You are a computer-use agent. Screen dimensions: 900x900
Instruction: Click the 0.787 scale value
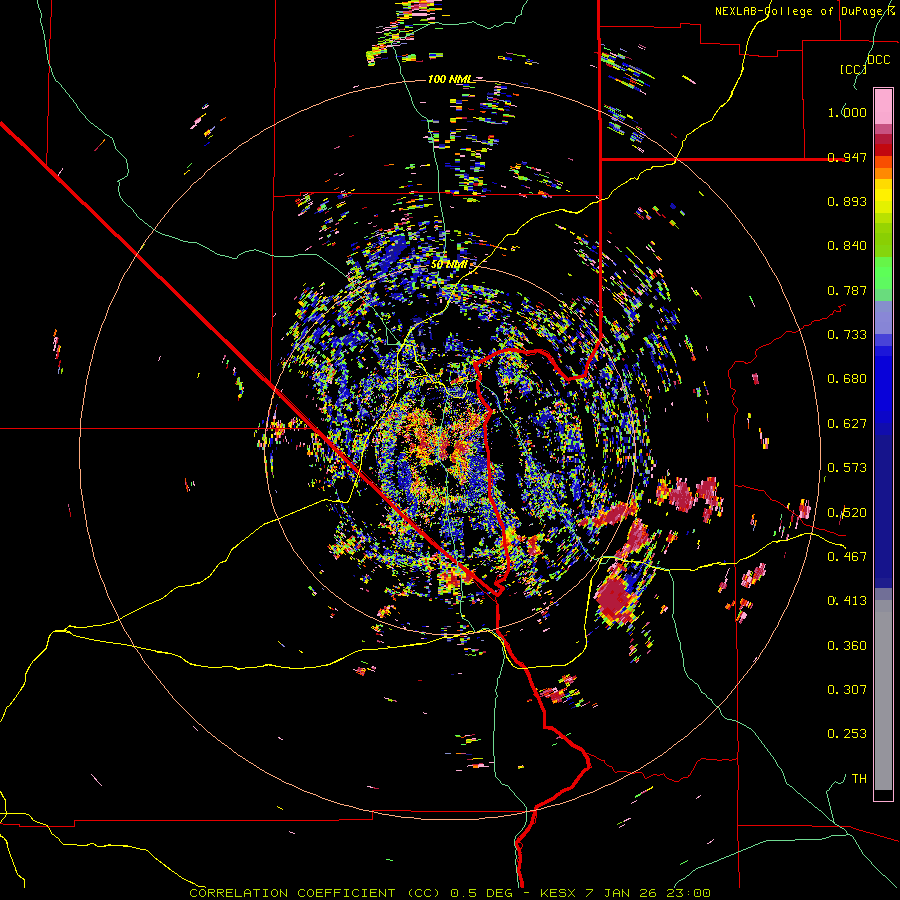coord(847,290)
